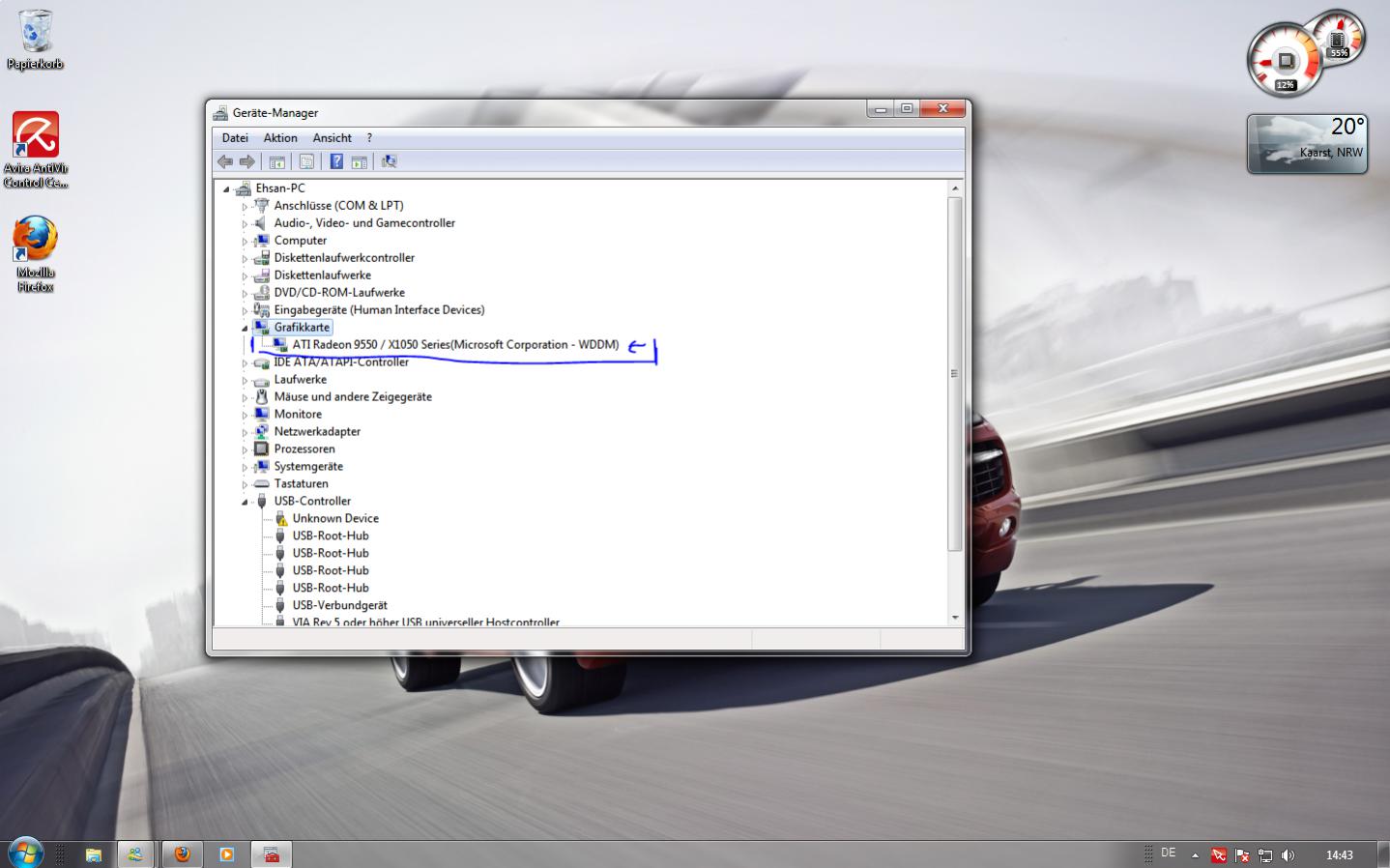Open the Datei menu

[x=235, y=138]
